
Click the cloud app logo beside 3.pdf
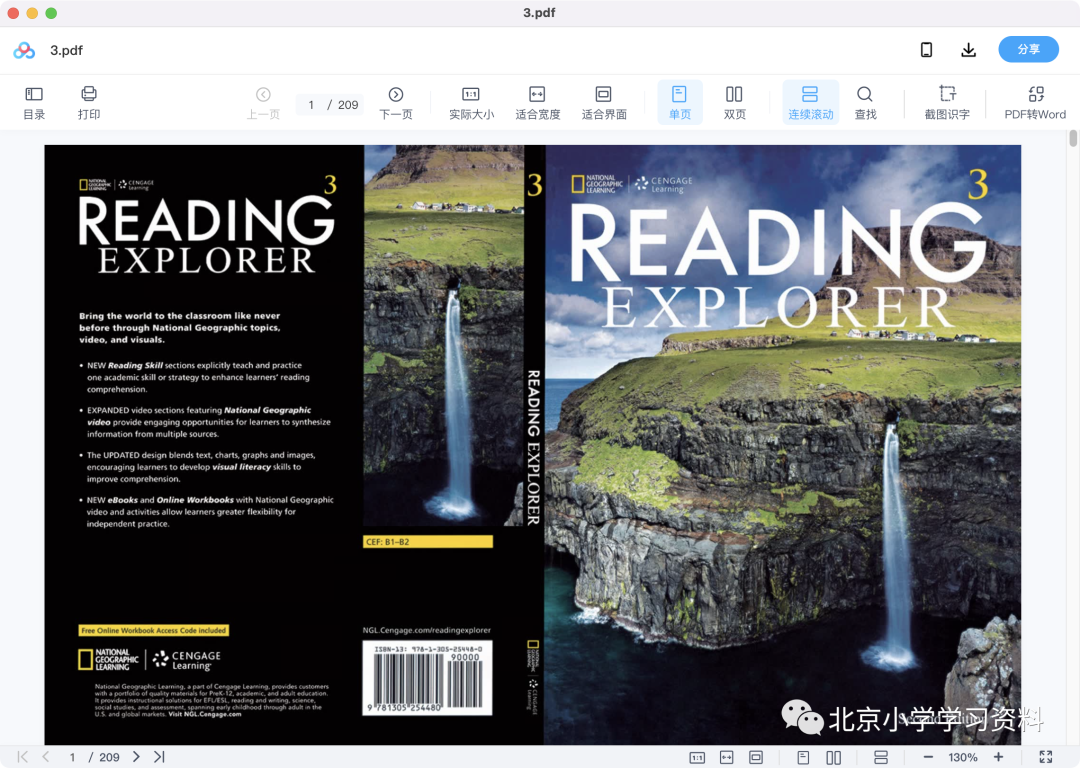click(x=24, y=50)
